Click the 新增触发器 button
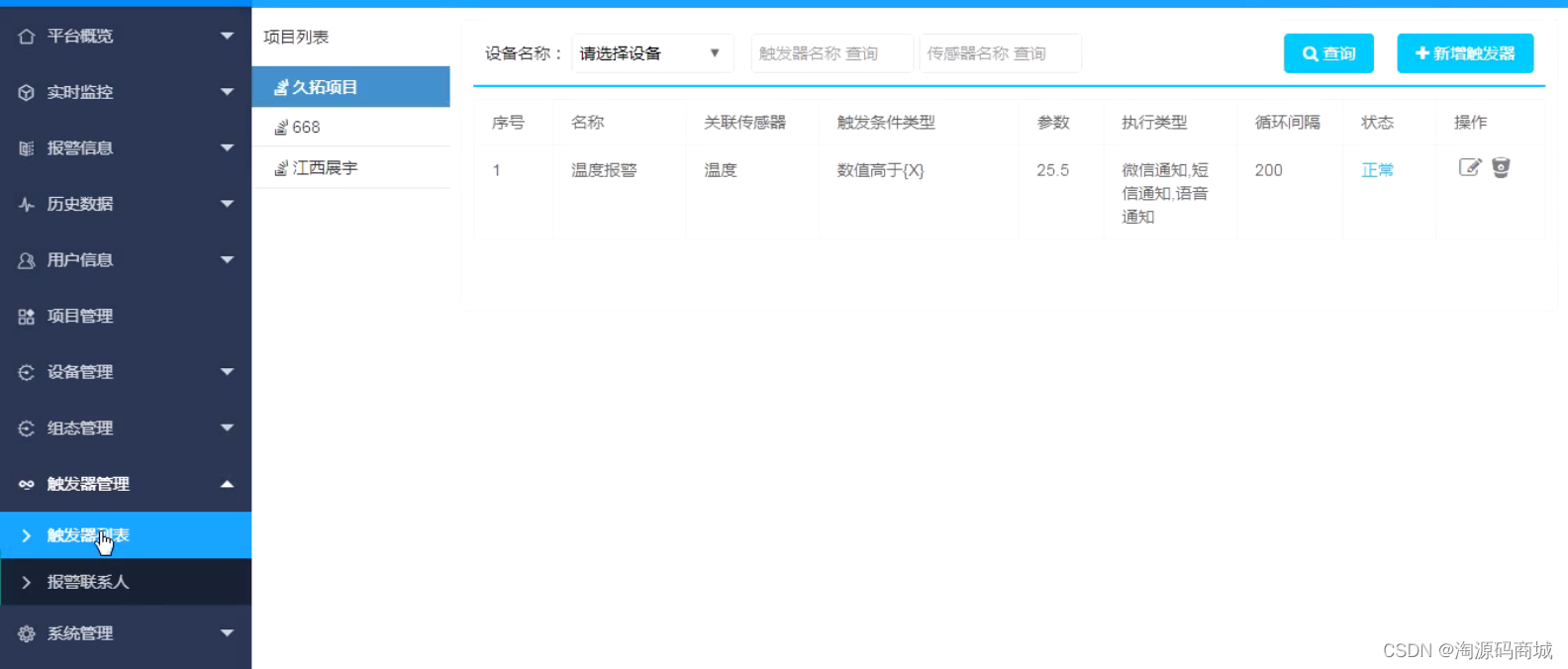The width and height of the screenshot is (1568, 669). (1465, 53)
